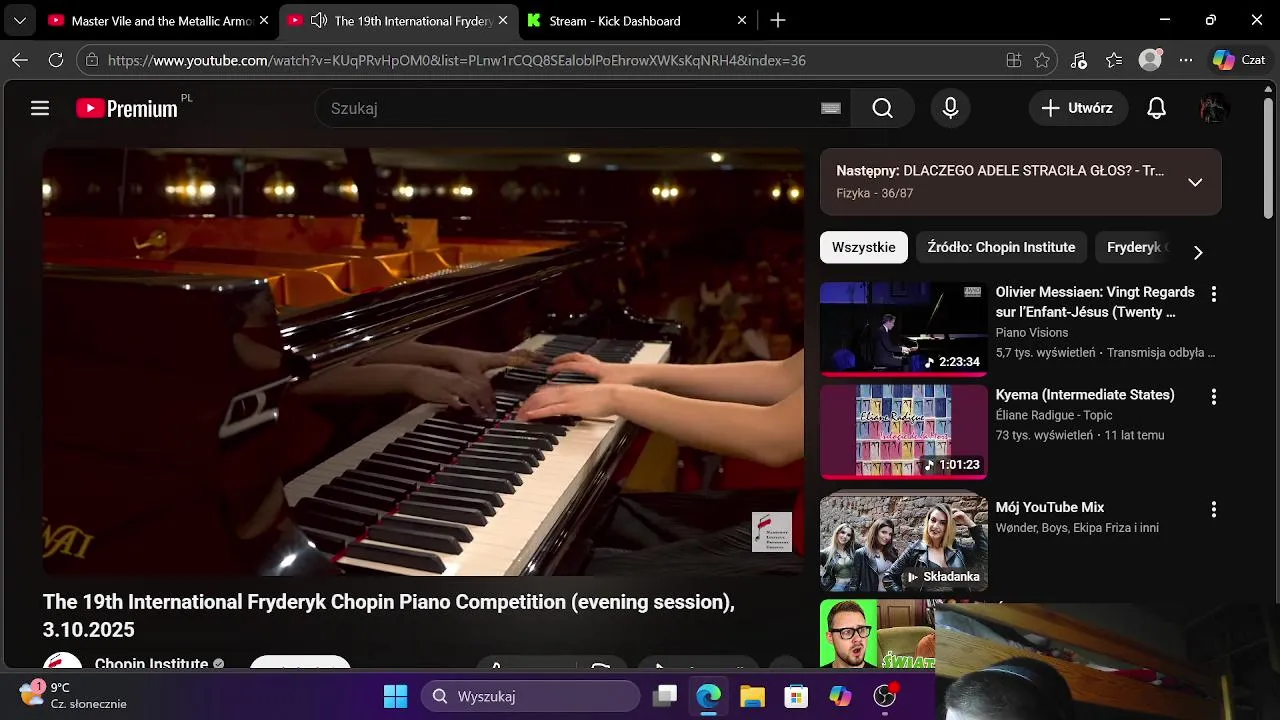This screenshot has width=1280, height=720.
Task: Open the OBS Studio taskbar icon
Action: (885, 696)
